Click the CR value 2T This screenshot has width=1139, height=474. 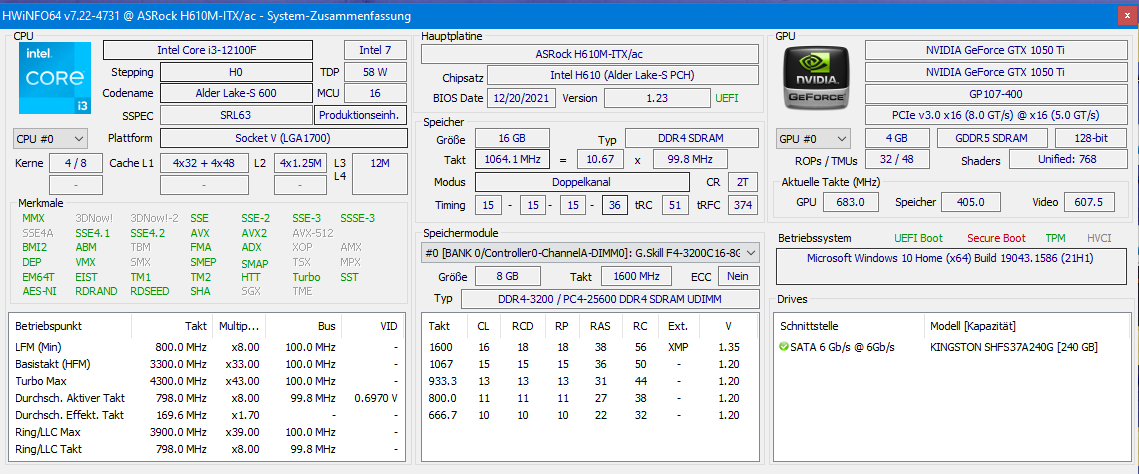742,182
